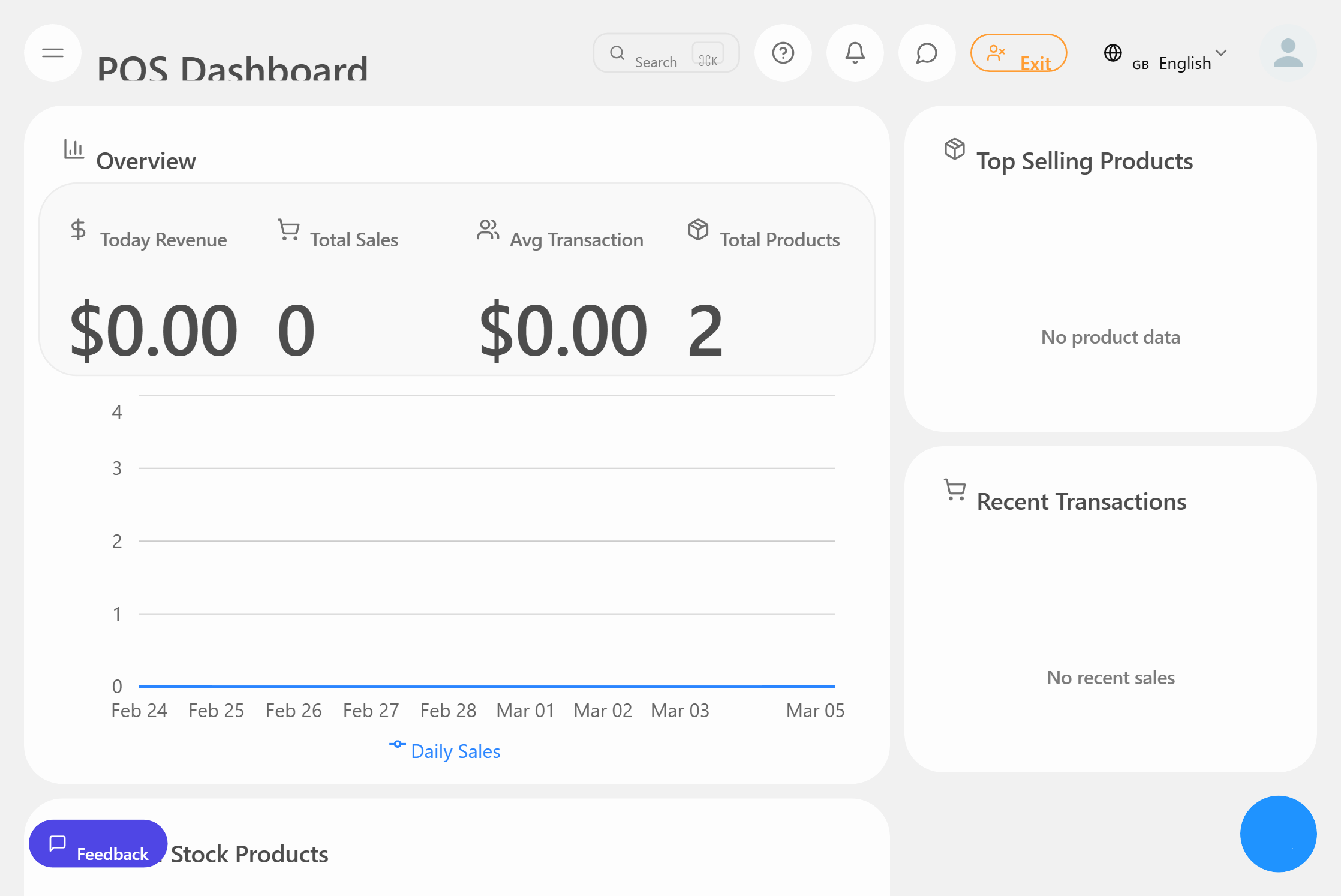Image resolution: width=1341 pixels, height=896 pixels.
Task: Open the Top Selling Products panel
Action: pyautogui.click(x=1084, y=160)
